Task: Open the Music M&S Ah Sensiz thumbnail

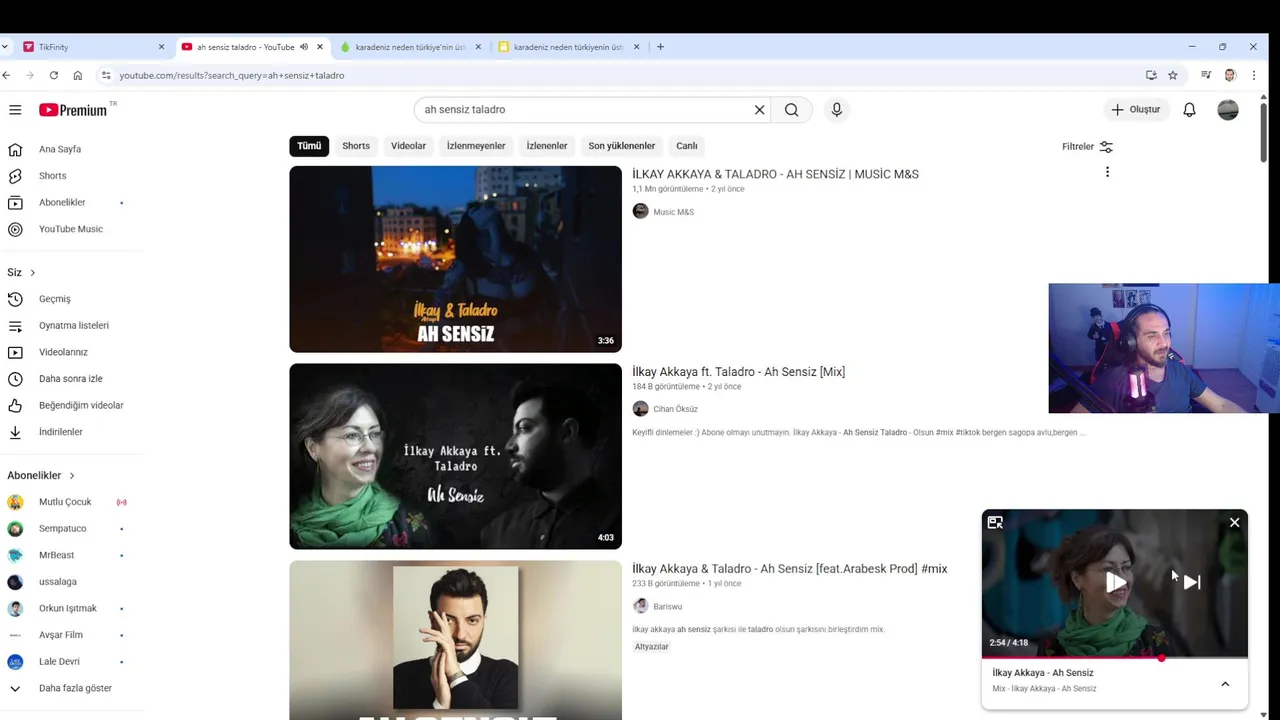Action: (x=455, y=259)
